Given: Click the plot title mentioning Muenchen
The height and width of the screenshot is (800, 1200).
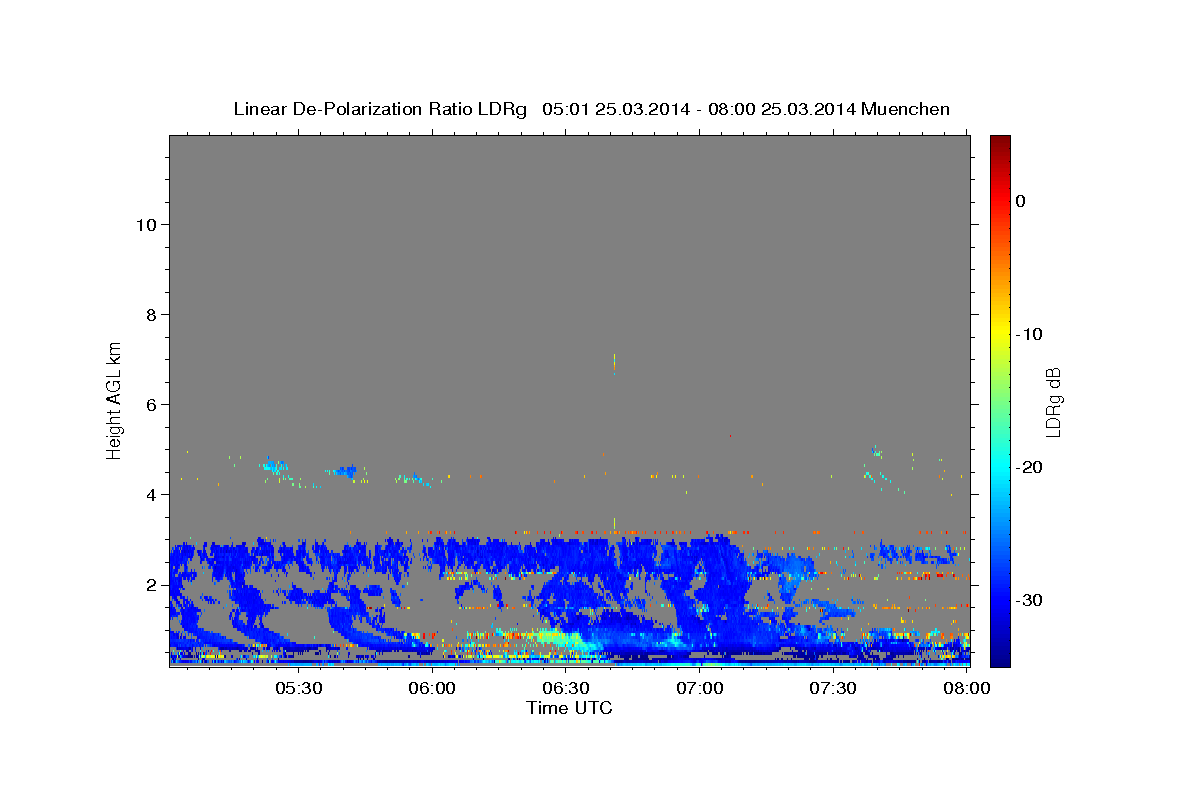Looking at the screenshot, I should point(591,109).
